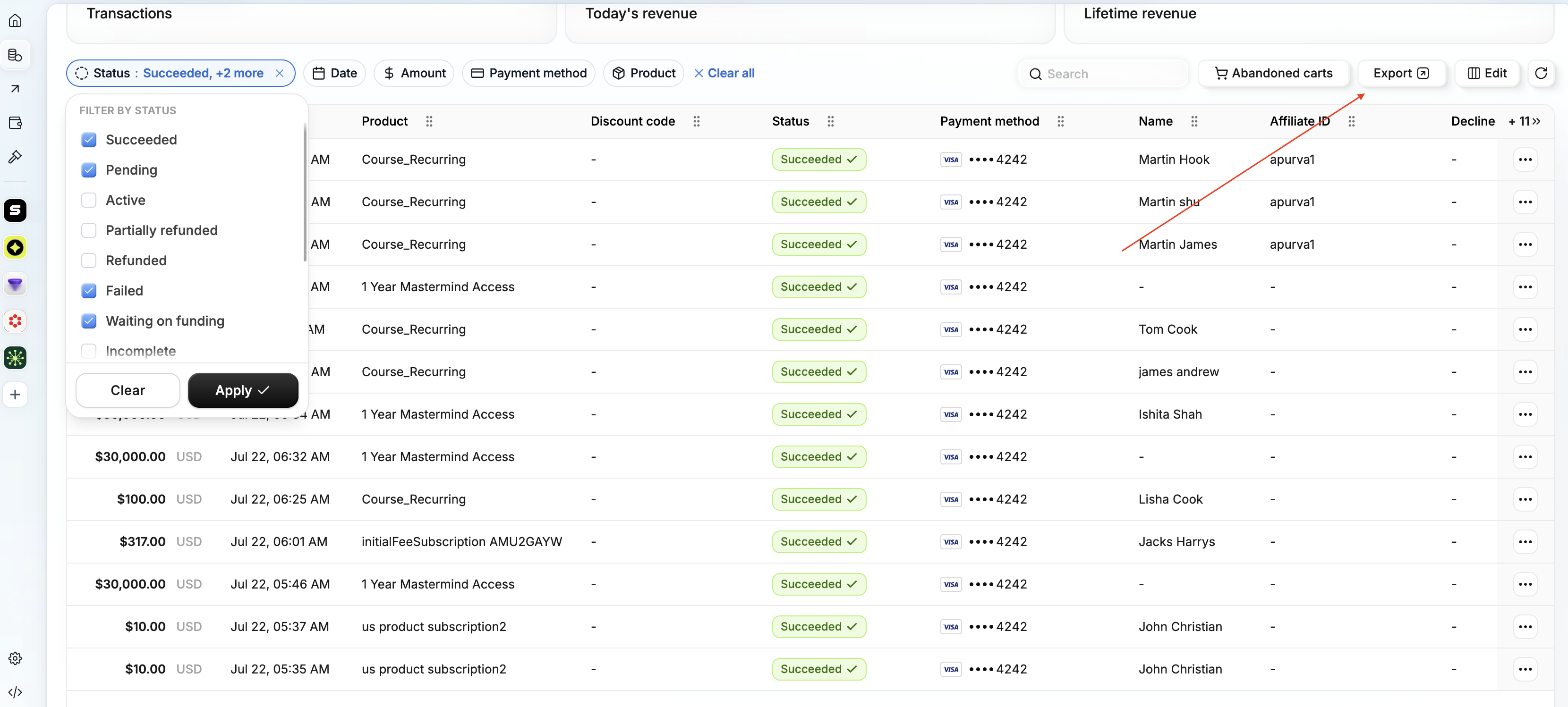
Task: Open the three-dot menu for Jacks Harrys row
Action: [1525, 541]
